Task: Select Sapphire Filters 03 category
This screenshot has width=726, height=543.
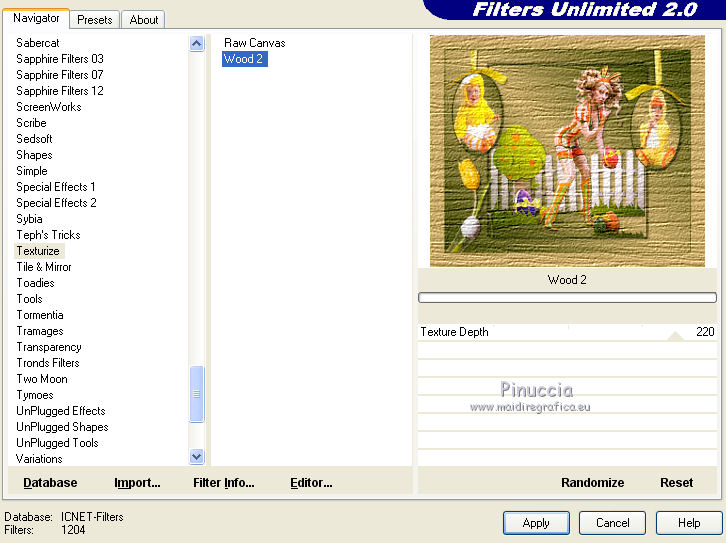Action: pyautogui.click(x=60, y=59)
